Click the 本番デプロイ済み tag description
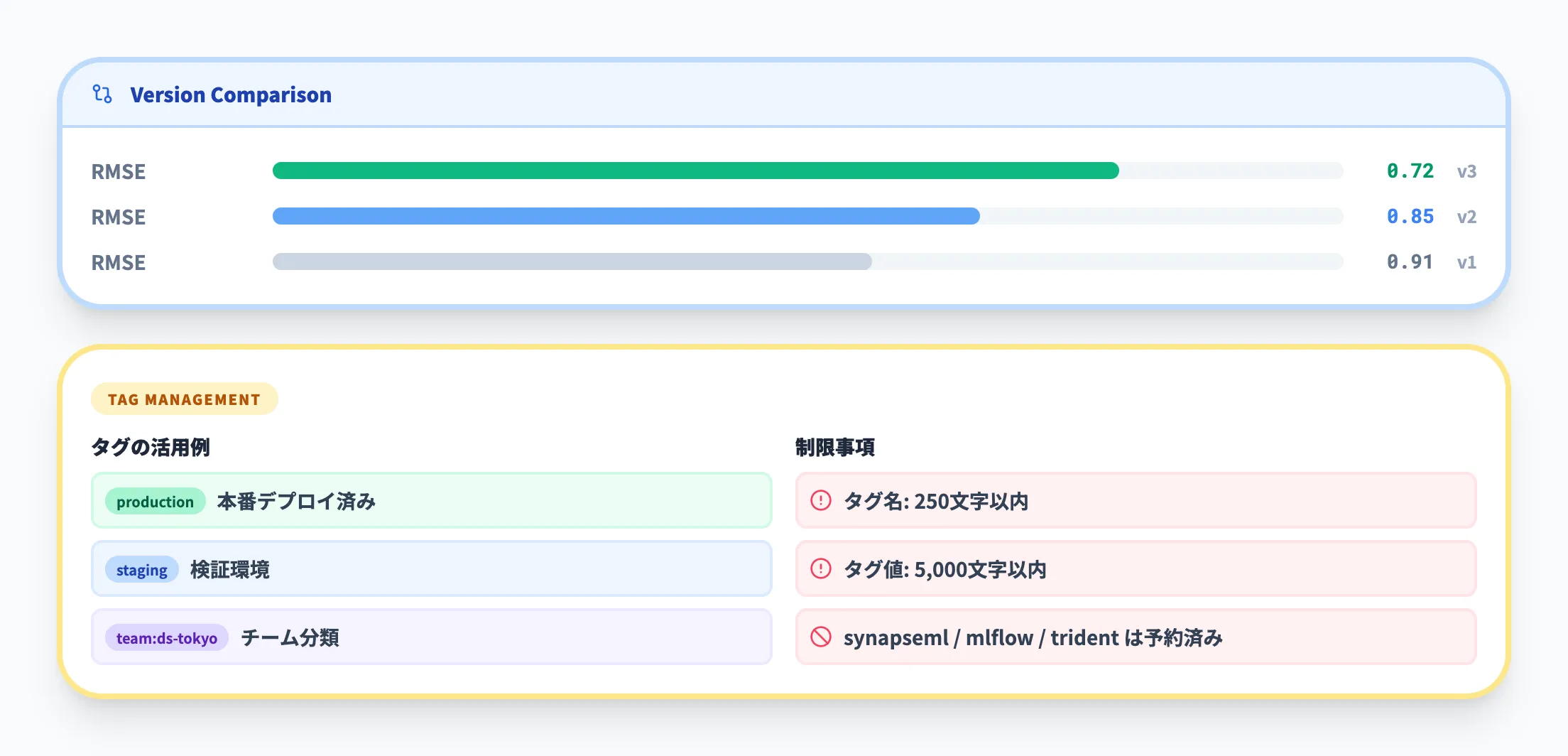Viewport: 1568px width, 756px height. point(296,502)
